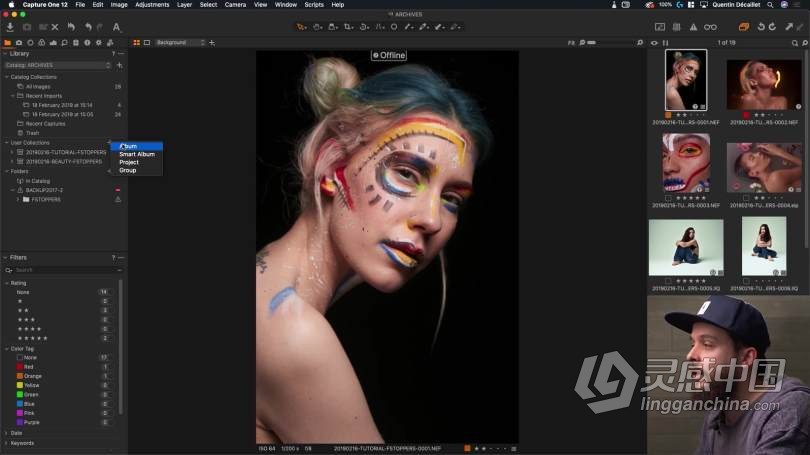The width and height of the screenshot is (810, 455).
Task: Choose Smart Album from the popup menu
Action: coord(137,154)
